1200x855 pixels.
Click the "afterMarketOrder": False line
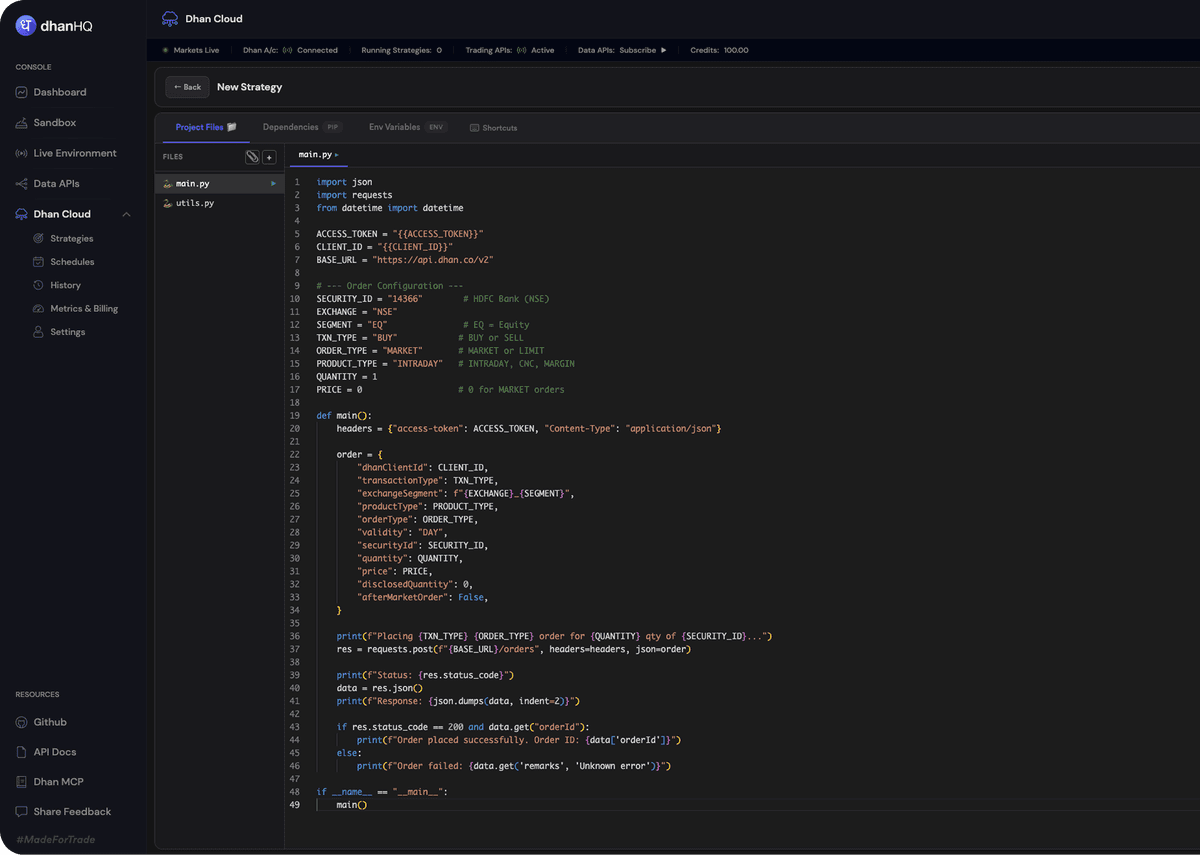(423, 598)
